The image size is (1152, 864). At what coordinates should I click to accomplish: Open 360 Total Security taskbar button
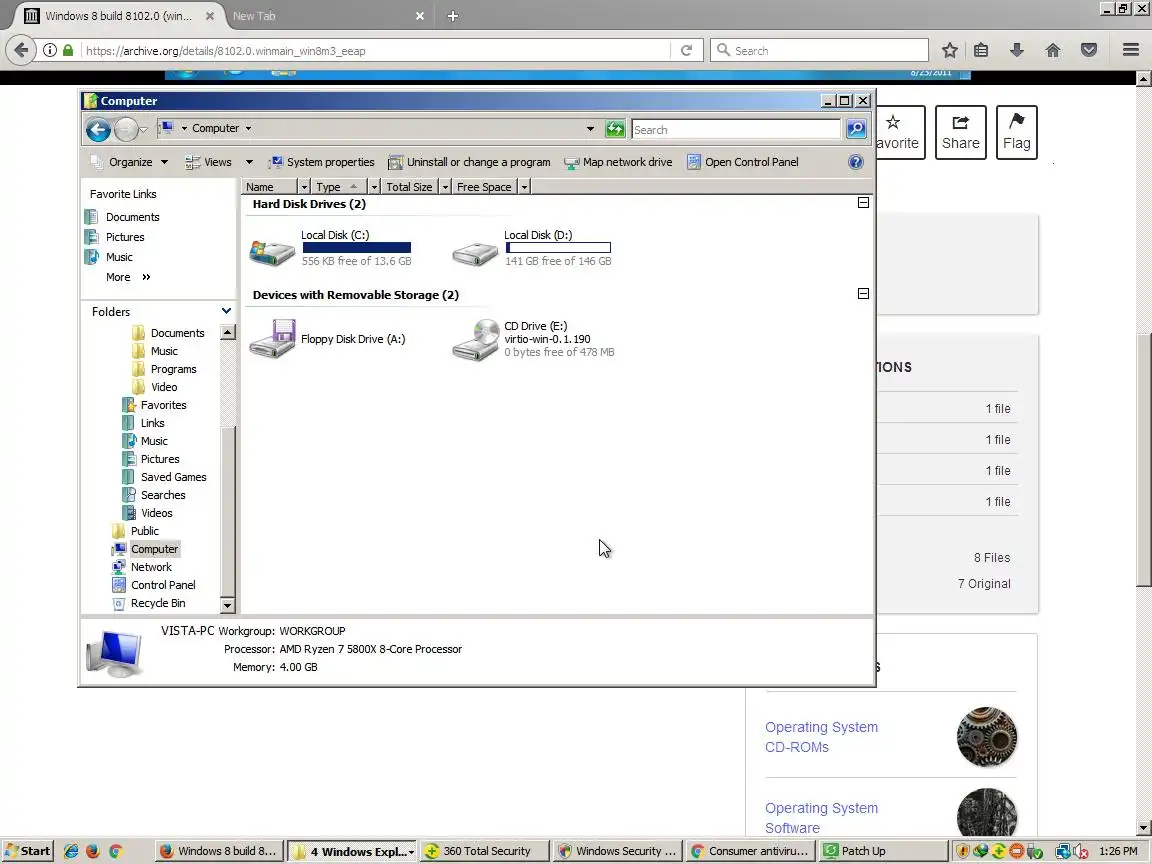485,851
